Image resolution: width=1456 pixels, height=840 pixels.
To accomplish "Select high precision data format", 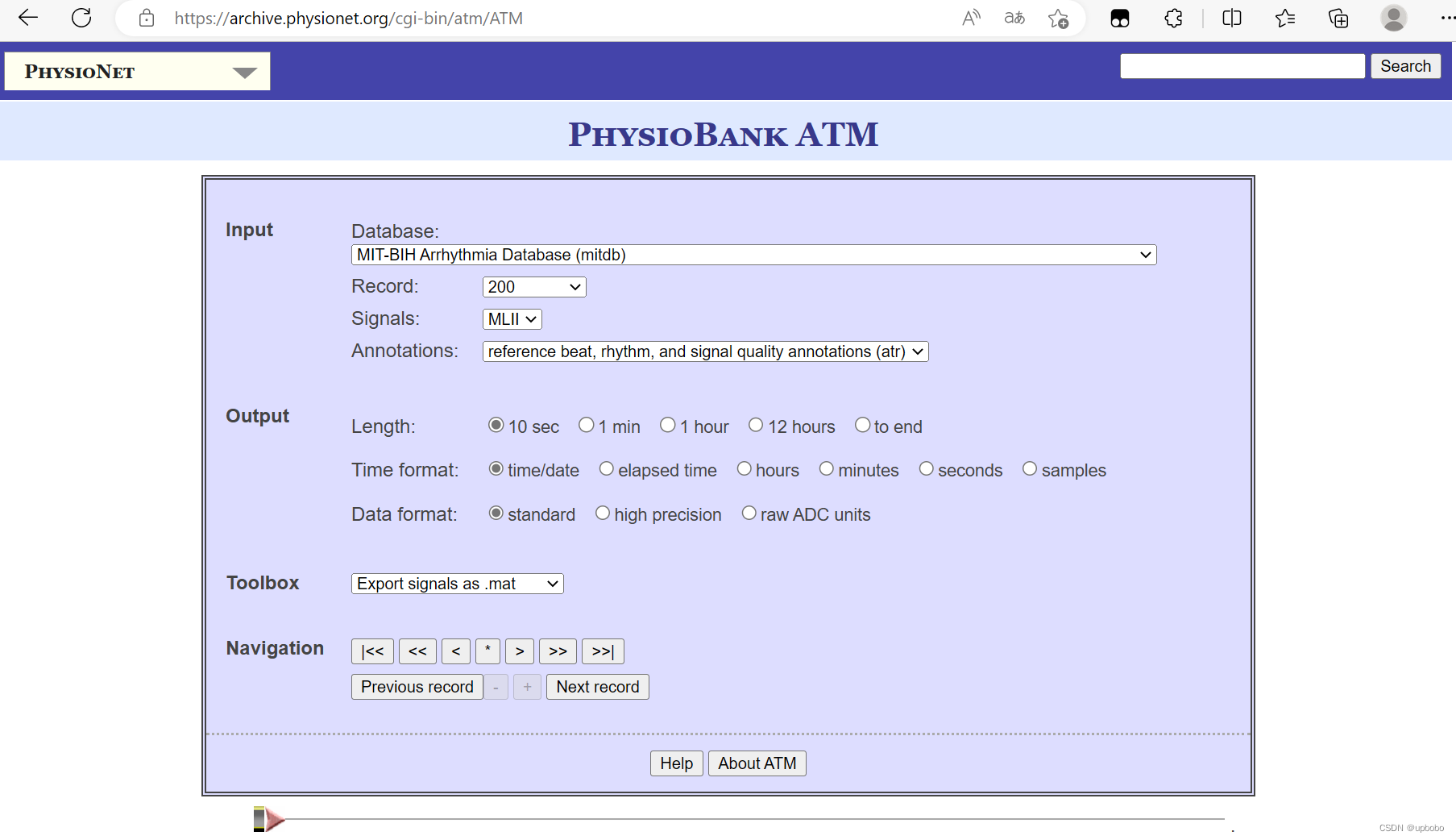I will [x=603, y=513].
